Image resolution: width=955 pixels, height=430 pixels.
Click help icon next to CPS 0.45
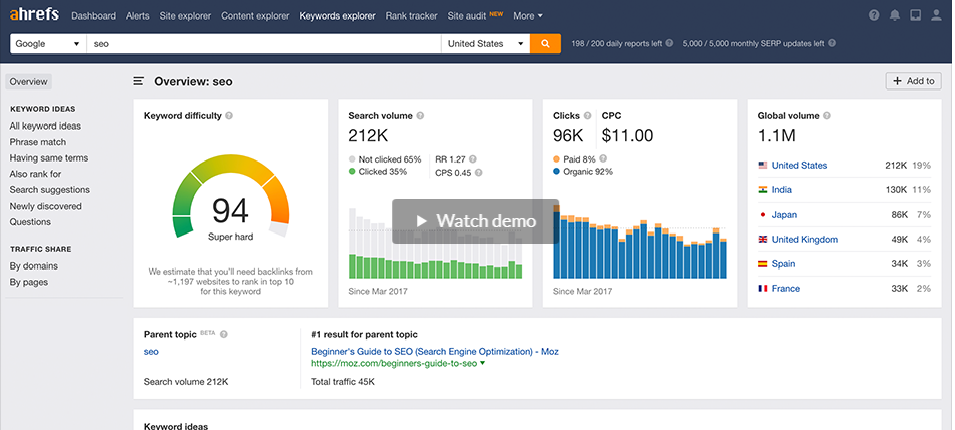pyautogui.click(x=479, y=173)
